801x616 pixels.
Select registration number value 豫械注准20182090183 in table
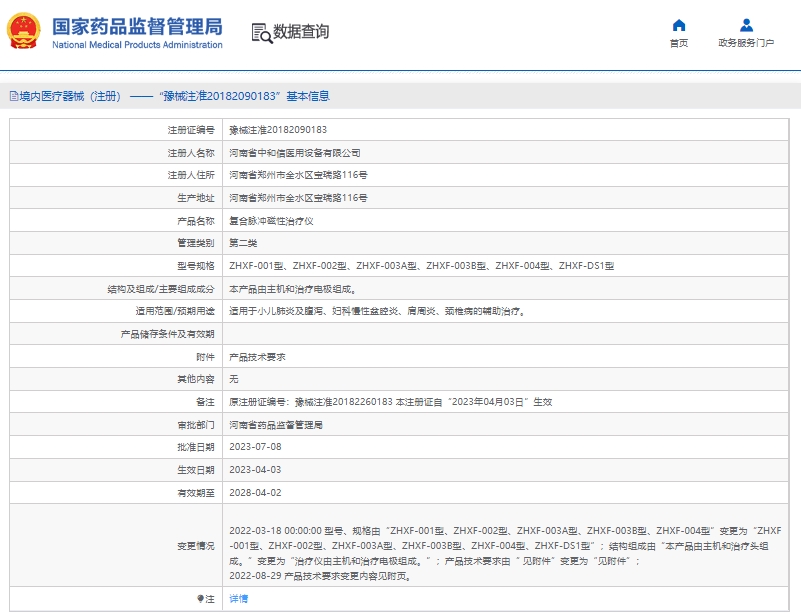[x=278, y=130]
